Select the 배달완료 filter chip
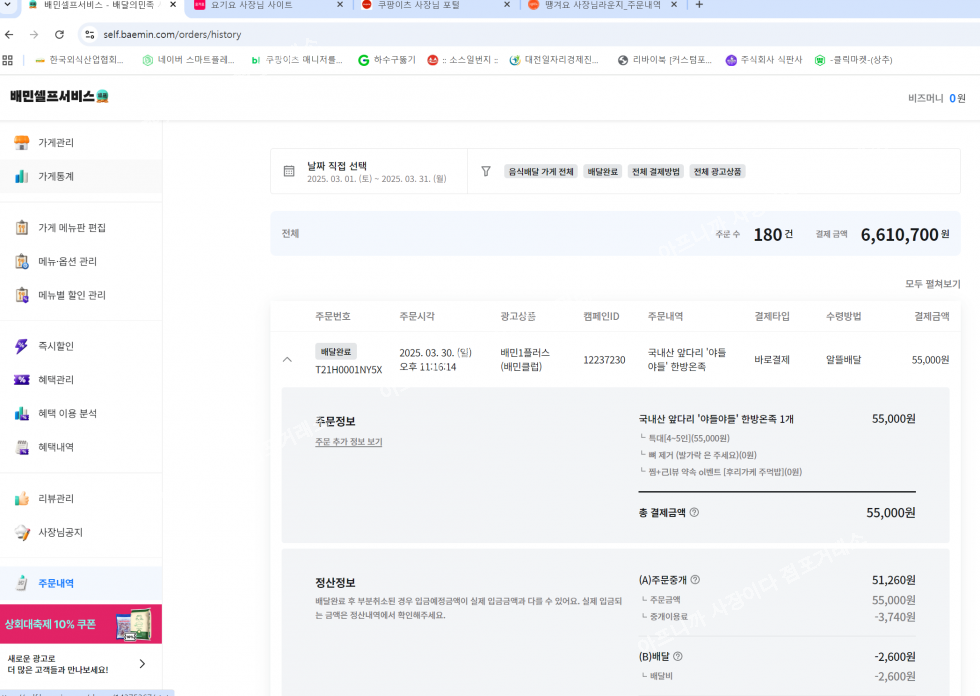This screenshot has height=696, width=980. point(602,172)
